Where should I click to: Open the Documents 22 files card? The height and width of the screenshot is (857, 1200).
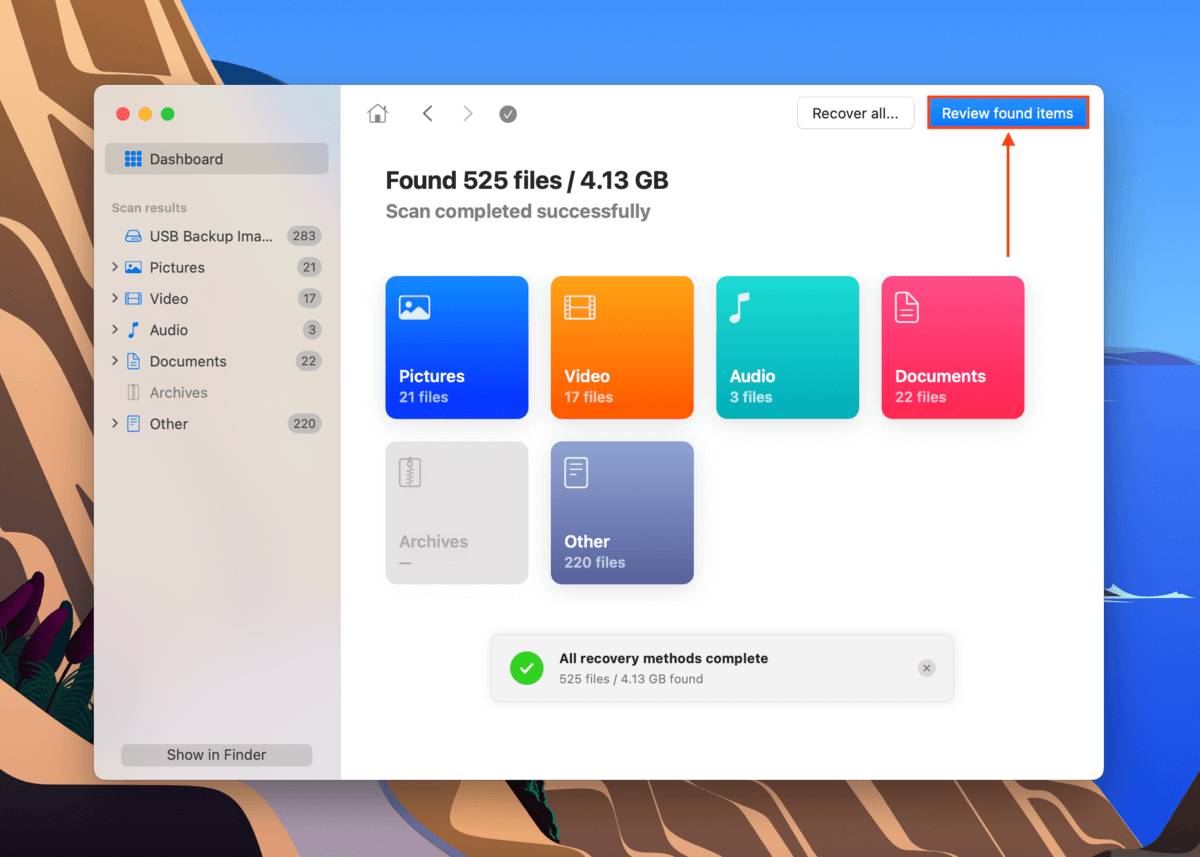pyautogui.click(x=953, y=347)
